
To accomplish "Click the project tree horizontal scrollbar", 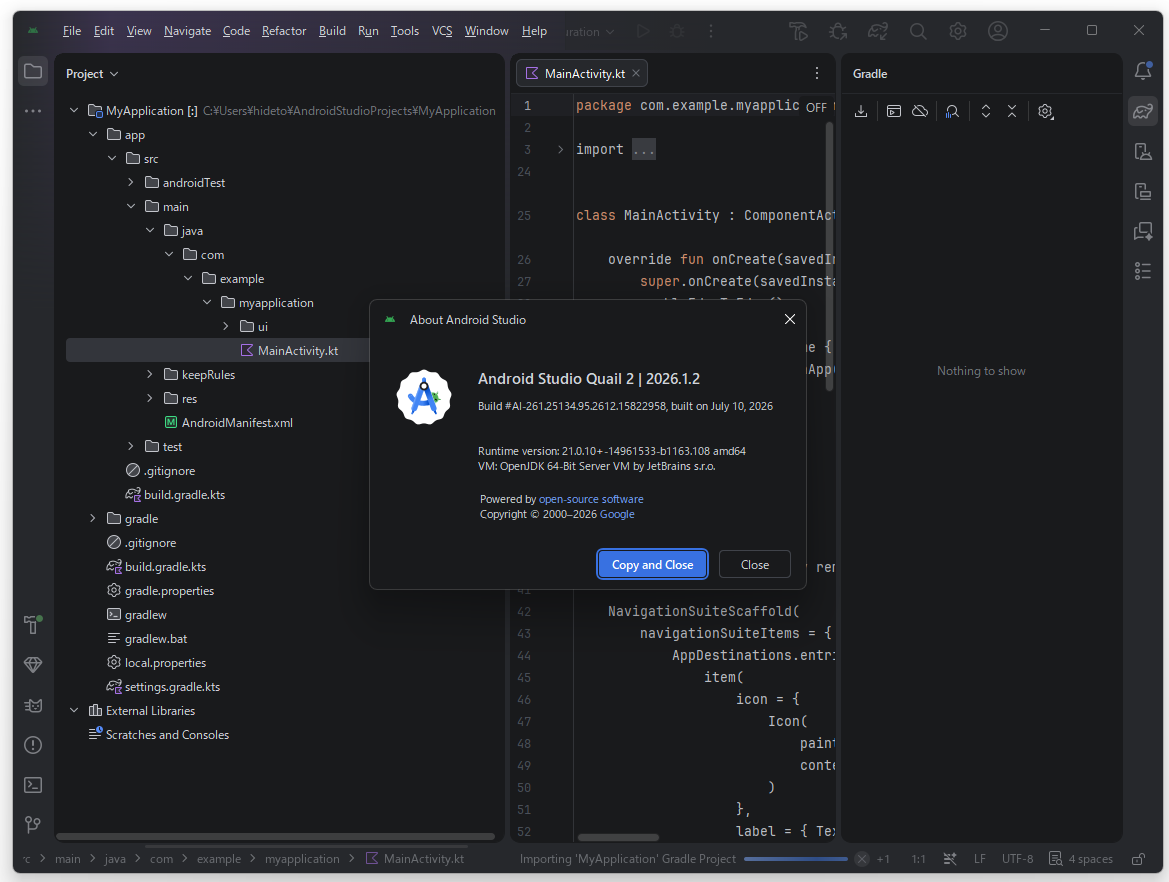I will click(275, 837).
